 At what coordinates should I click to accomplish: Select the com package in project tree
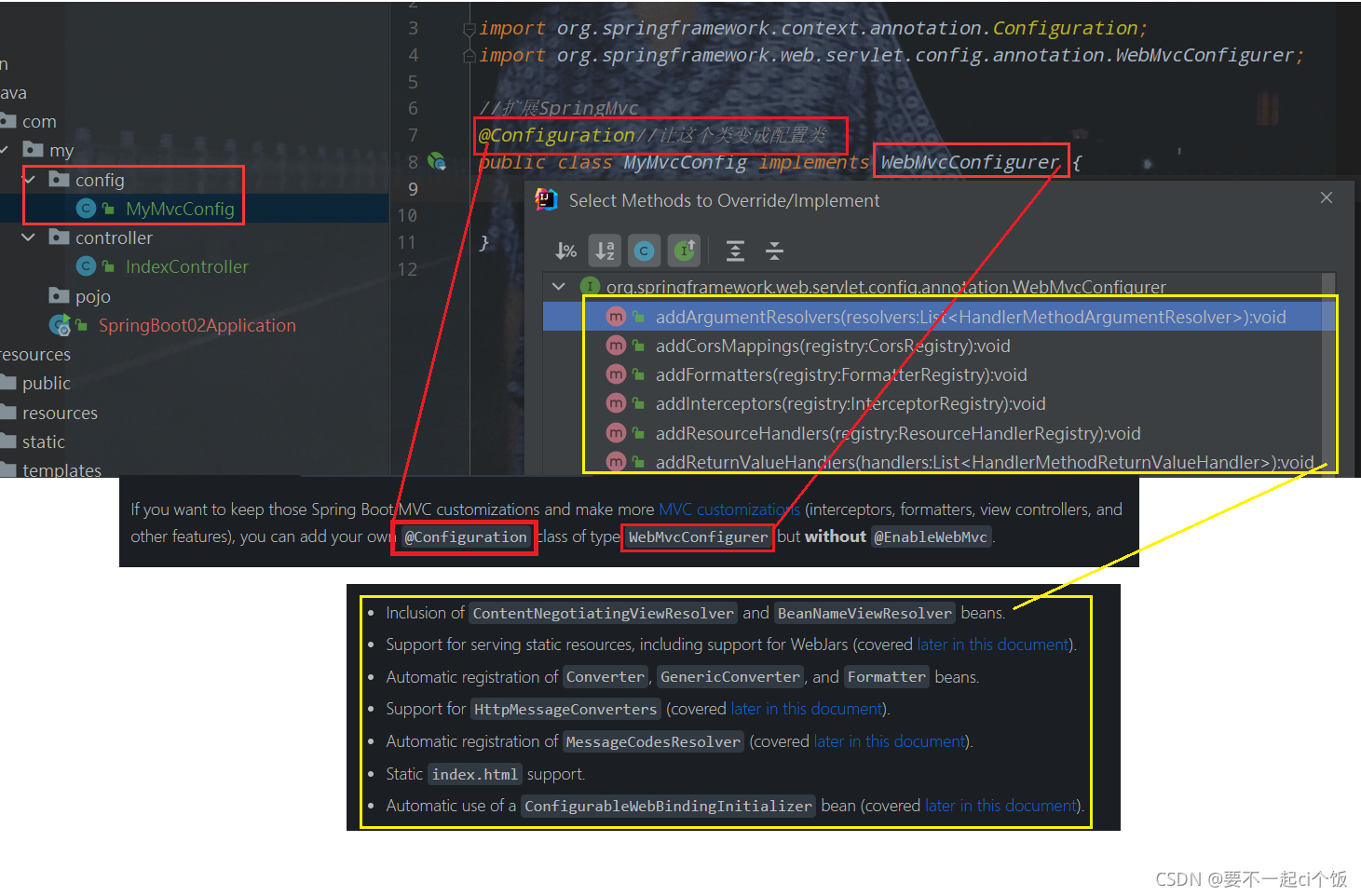(x=39, y=121)
